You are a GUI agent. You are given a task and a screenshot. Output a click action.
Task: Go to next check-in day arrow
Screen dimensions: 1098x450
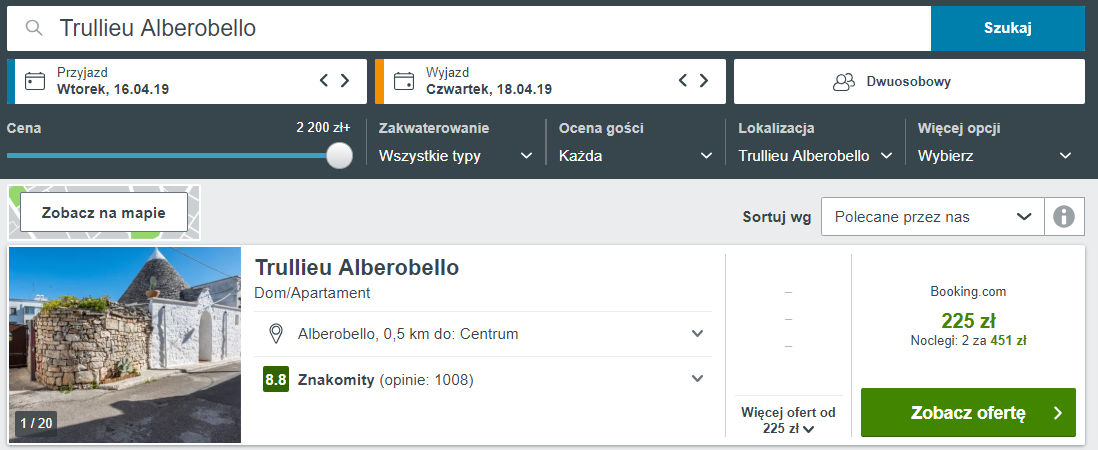[x=345, y=80]
